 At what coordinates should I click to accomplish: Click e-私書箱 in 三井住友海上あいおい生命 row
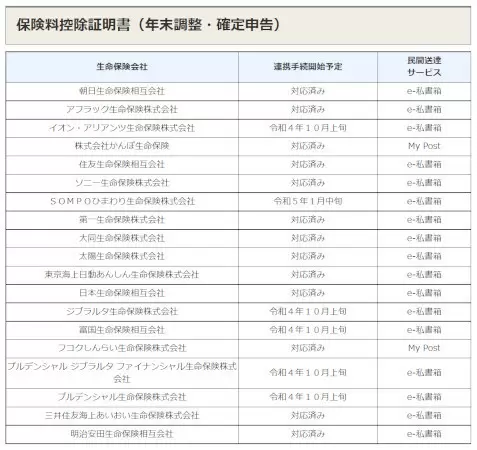pos(424,415)
